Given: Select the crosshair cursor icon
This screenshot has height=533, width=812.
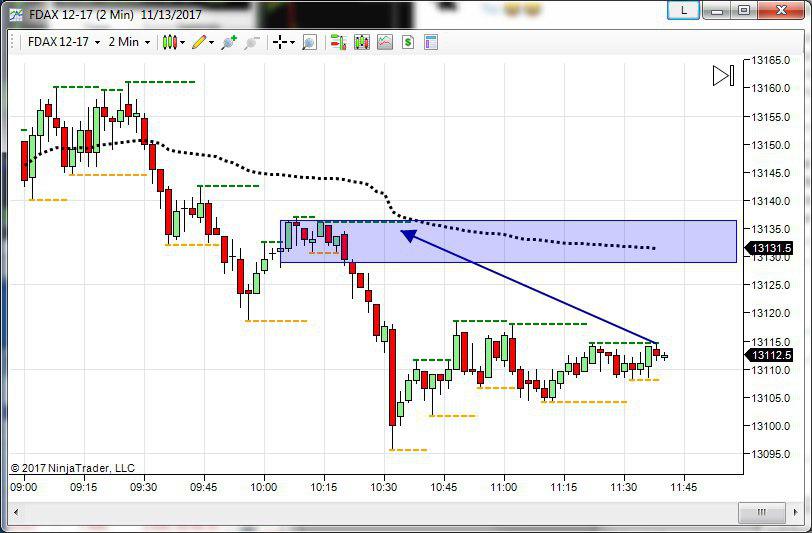Looking at the screenshot, I should [280, 42].
